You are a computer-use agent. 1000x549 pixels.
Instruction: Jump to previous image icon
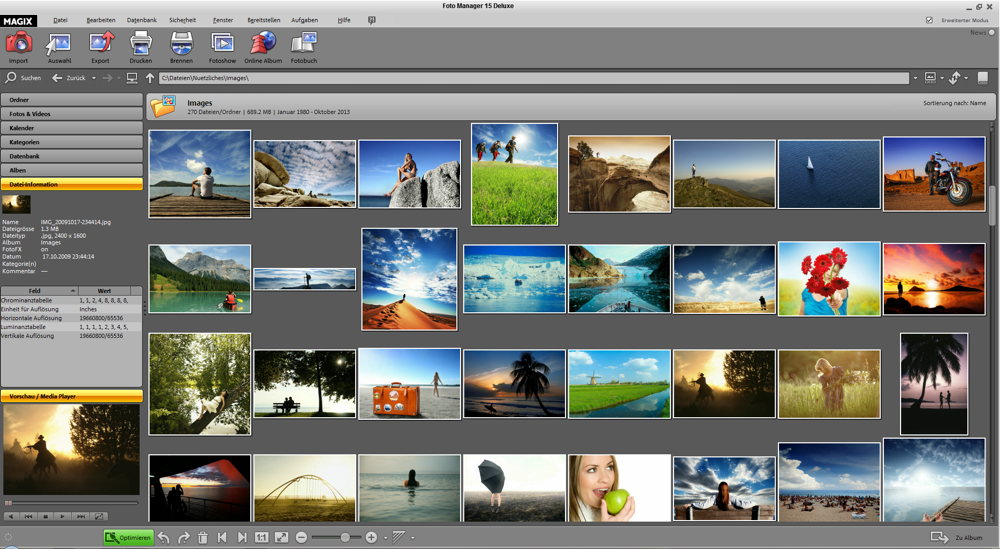222,538
